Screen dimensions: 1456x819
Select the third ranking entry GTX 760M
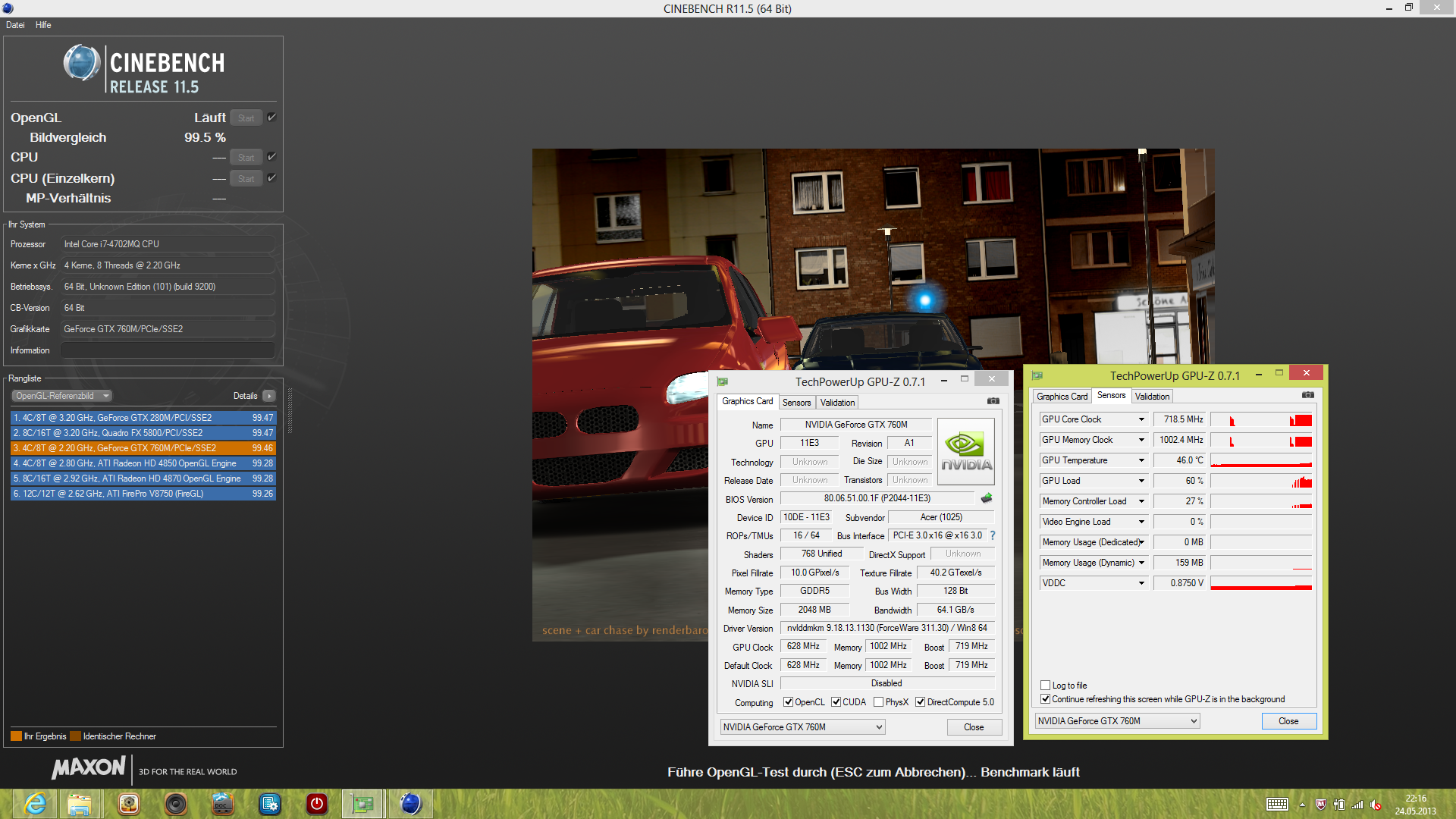[x=143, y=448]
